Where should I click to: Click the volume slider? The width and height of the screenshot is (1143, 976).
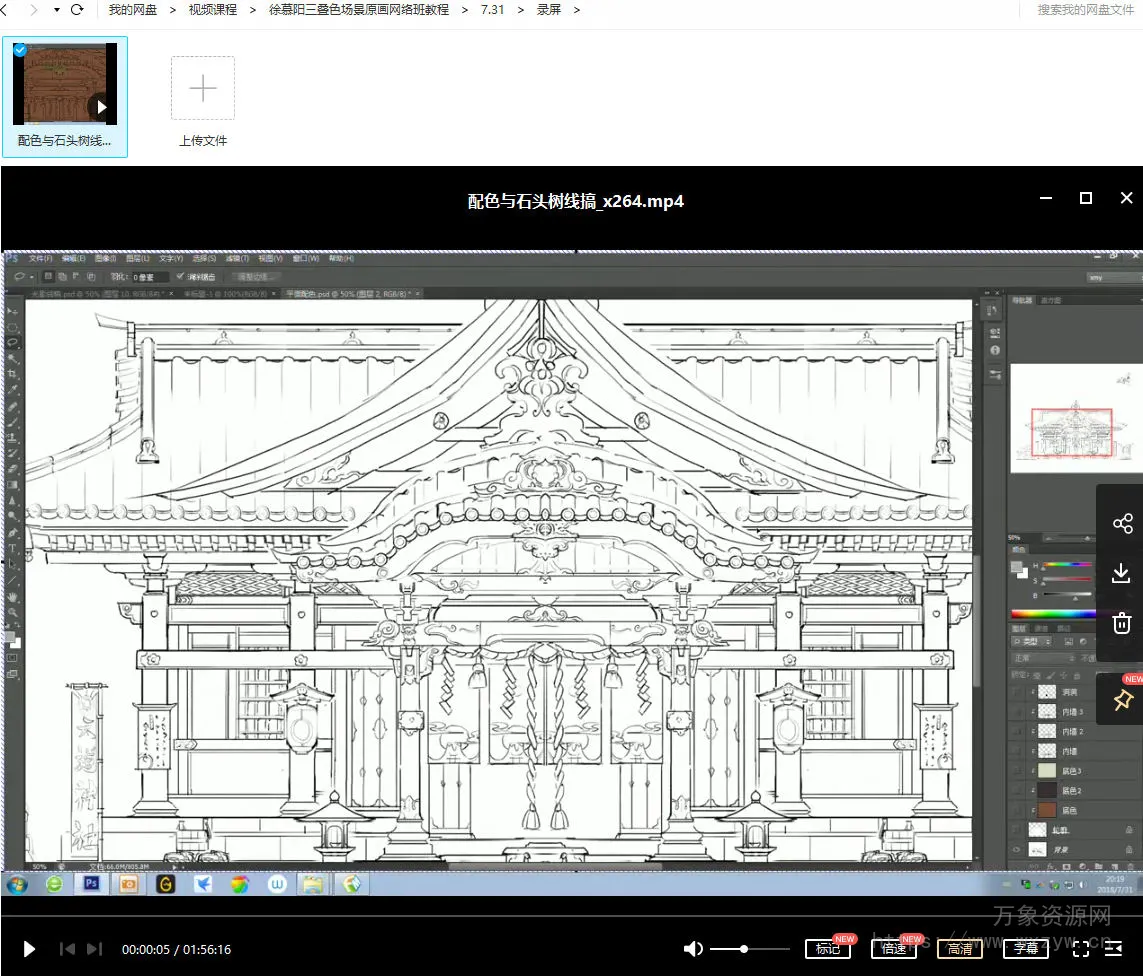750,949
